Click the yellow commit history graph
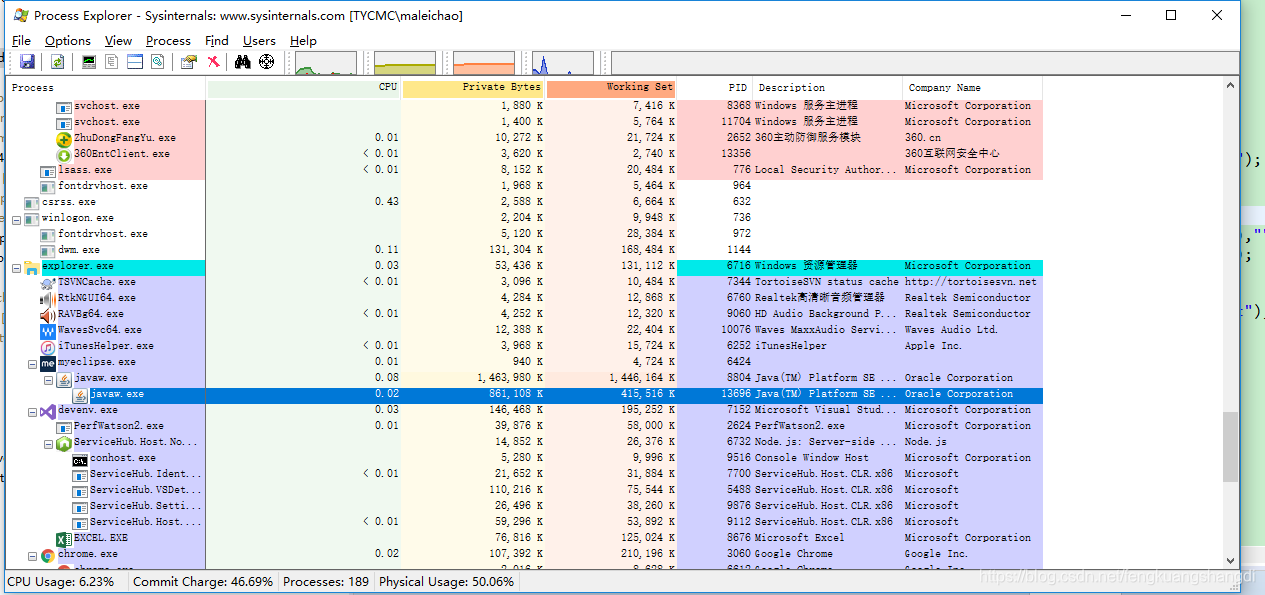 405,63
